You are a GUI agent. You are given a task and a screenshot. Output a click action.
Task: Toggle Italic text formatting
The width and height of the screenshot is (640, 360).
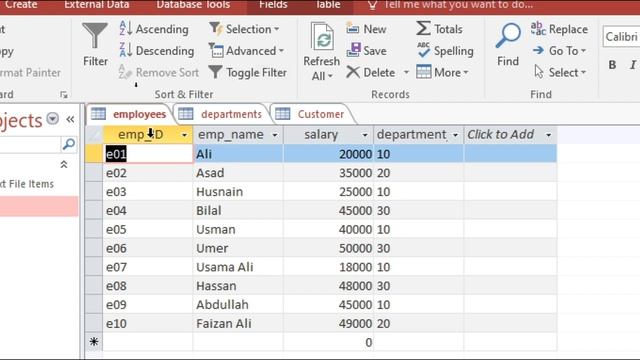[633, 64]
